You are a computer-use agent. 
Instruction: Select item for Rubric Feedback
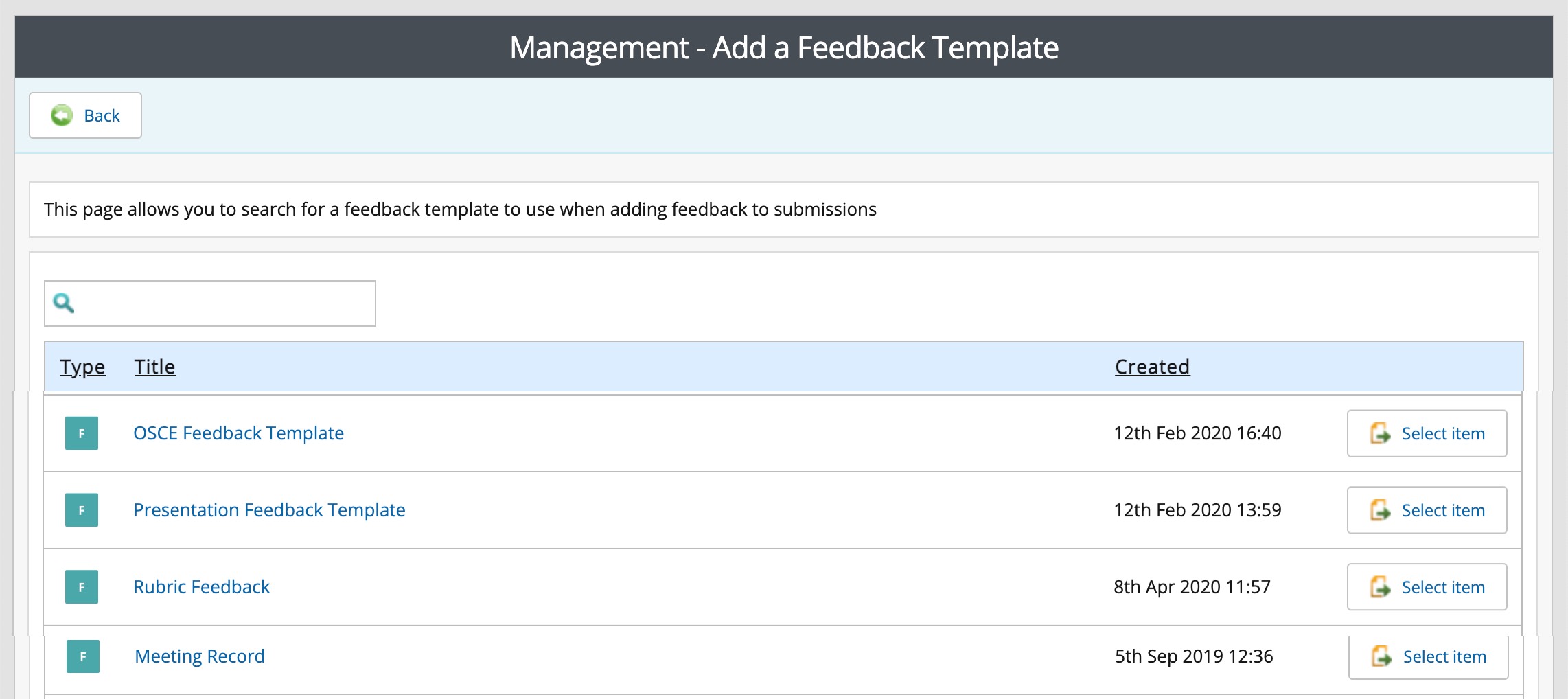coord(1427,587)
